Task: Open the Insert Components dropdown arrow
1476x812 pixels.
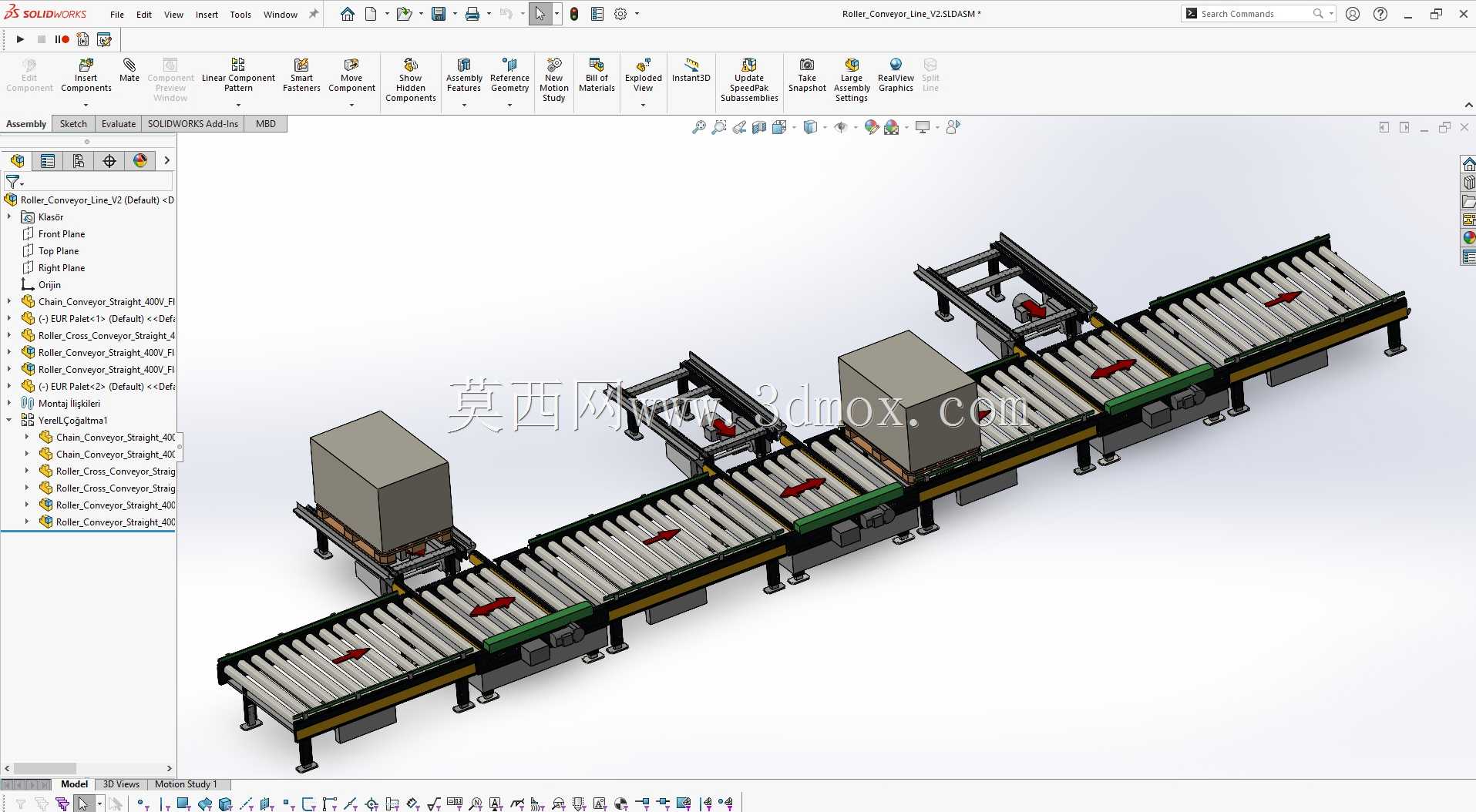Action: coord(86,106)
